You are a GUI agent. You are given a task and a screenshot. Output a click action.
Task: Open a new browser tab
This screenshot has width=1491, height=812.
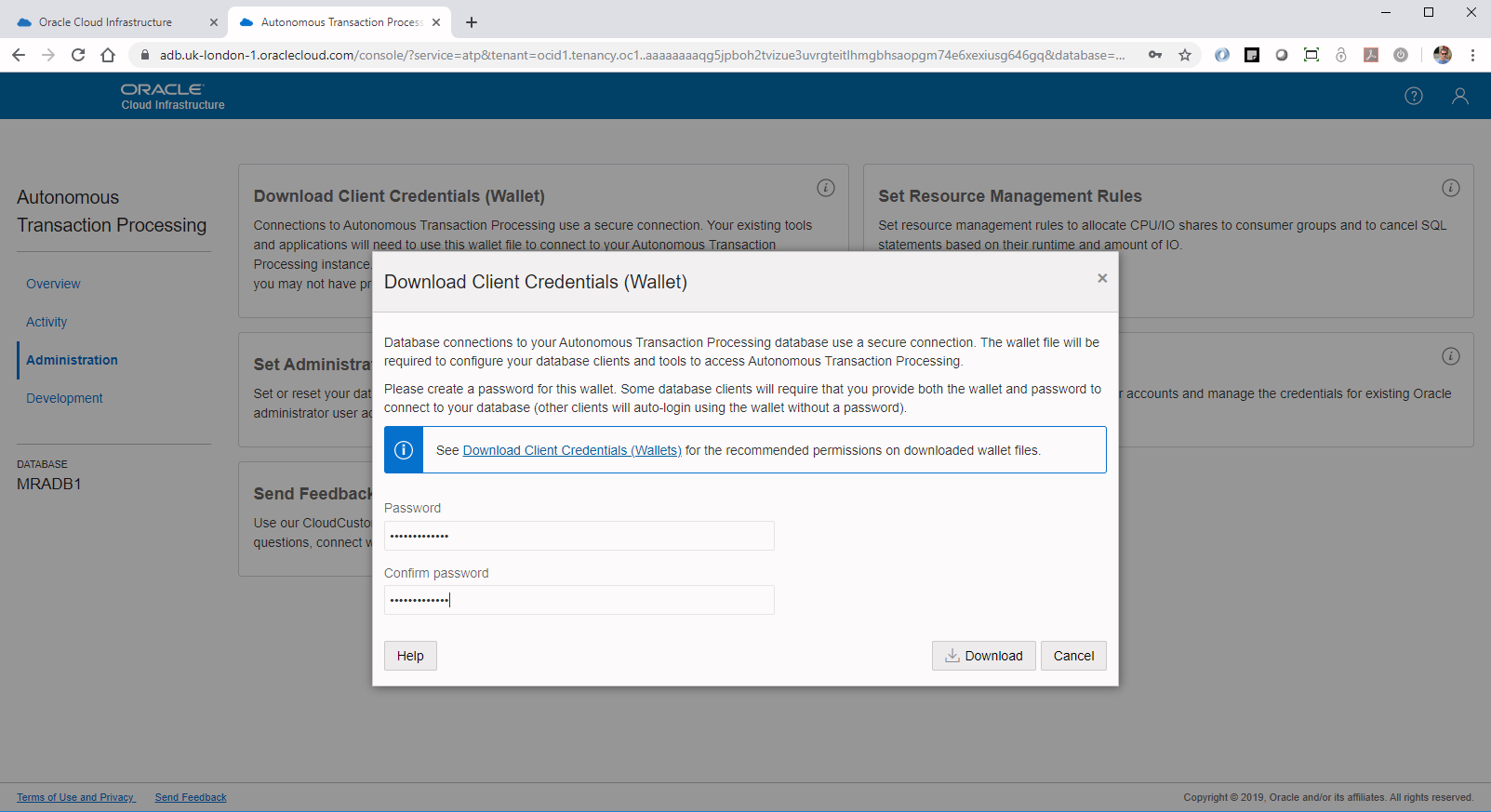pyautogui.click(x=472, y=22)
